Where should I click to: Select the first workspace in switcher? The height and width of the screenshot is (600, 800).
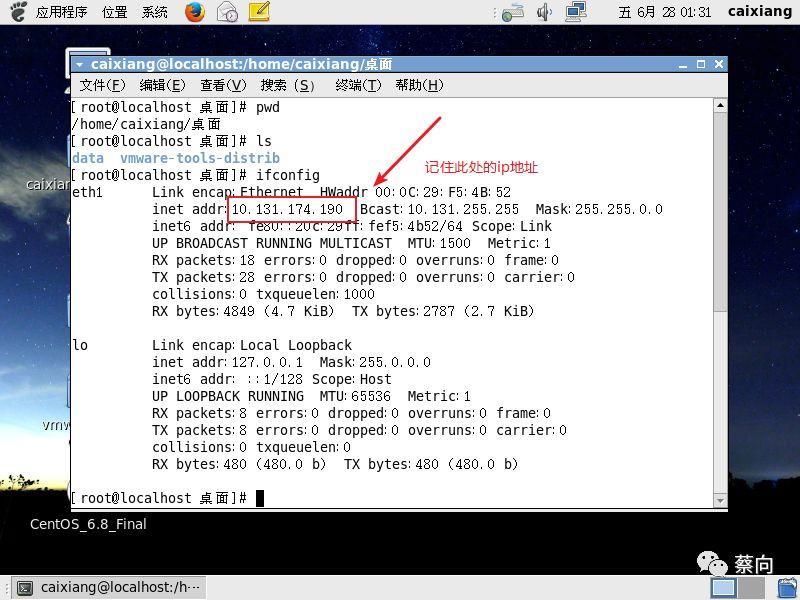723,588
